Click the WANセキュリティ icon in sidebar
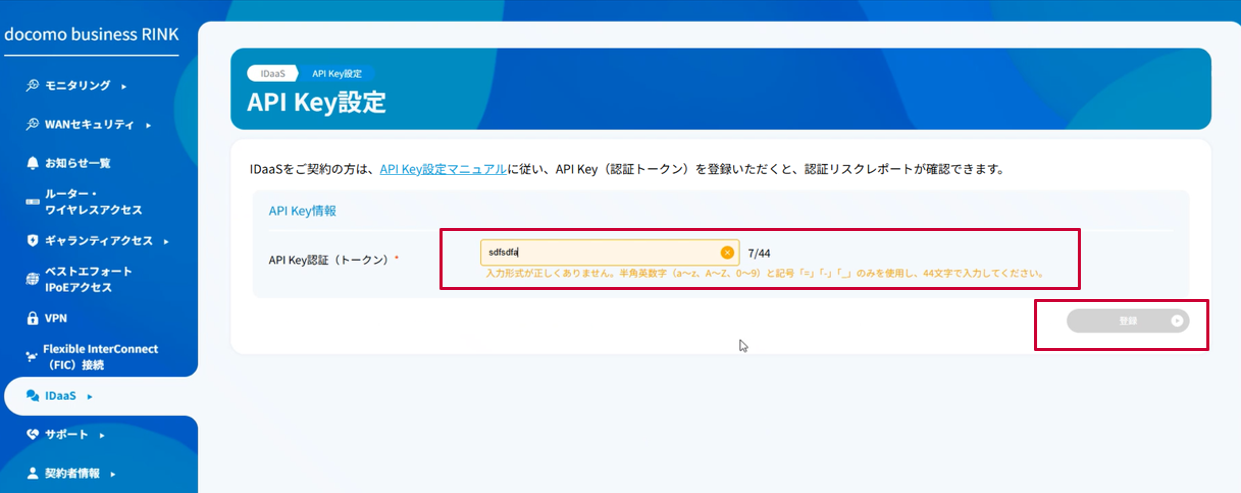This screenshot has height=493, width=1241. [33, 125]
